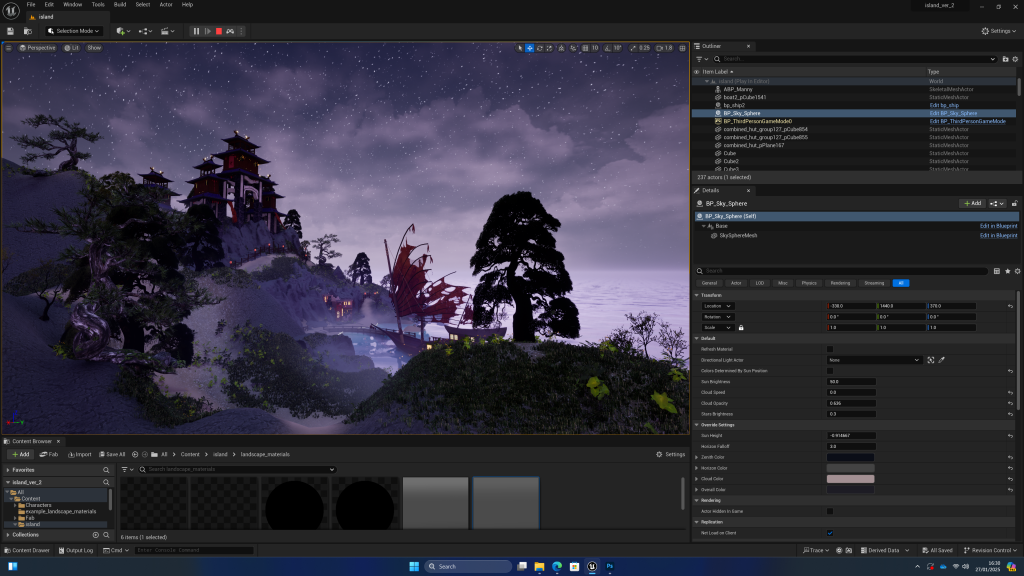Open the Details property matrix grid icon
This screenshot has width=1024, height=576.
coord(997,271)
